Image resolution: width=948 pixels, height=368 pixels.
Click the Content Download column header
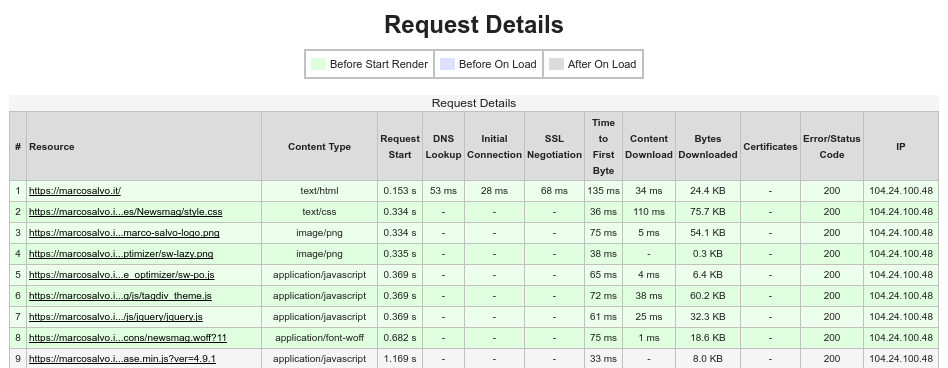pos(649,147)
